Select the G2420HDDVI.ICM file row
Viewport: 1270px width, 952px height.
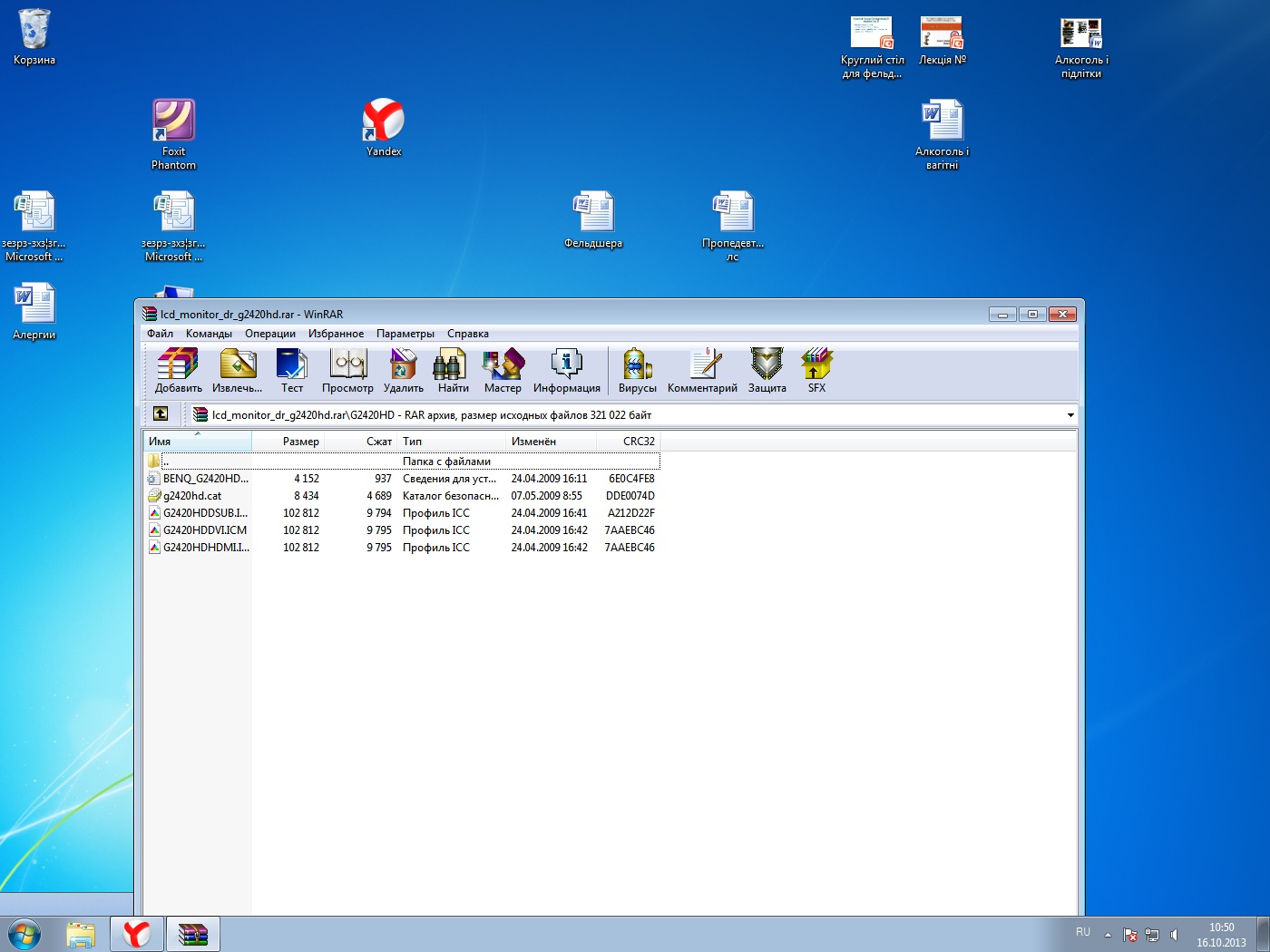tap(204, 530)
